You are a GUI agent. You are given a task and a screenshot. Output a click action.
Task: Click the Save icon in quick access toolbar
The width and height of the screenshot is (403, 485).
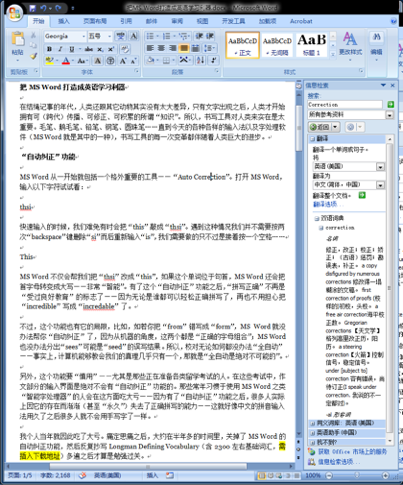coord(32,8)
